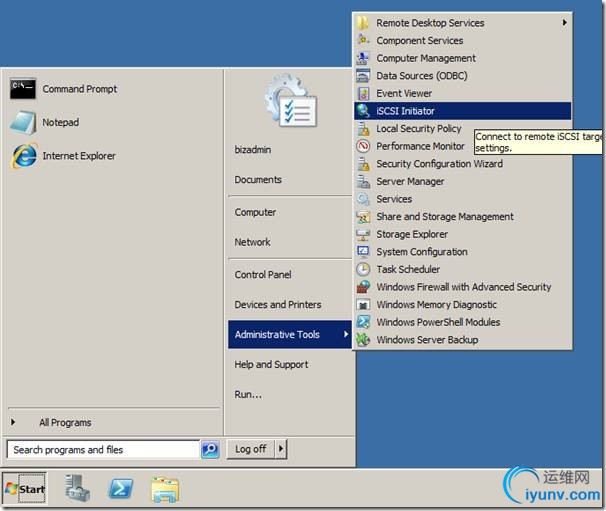
Task: Launch PowerShell from the taskbar
Action: [x=121, y=489]
